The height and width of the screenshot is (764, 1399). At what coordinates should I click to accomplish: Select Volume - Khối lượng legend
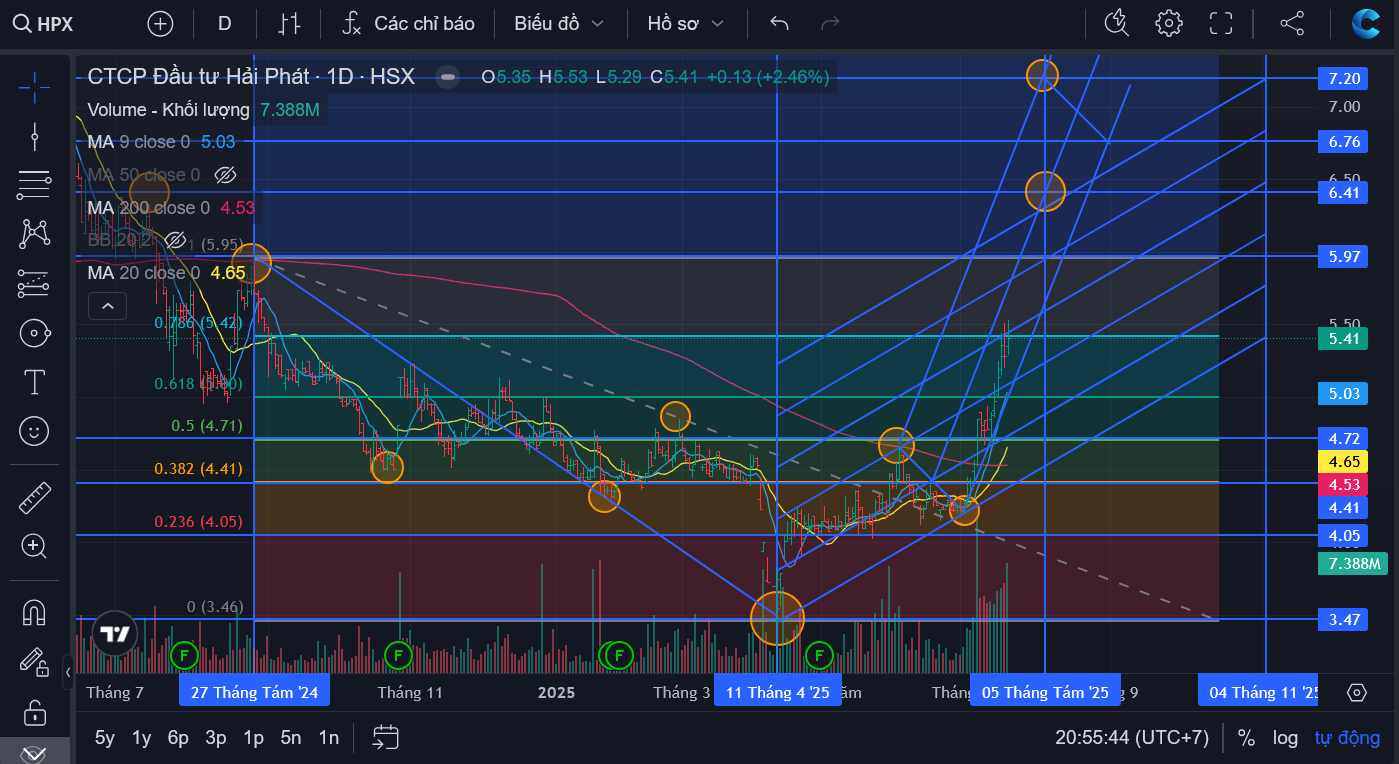click(x=169, y=110)
